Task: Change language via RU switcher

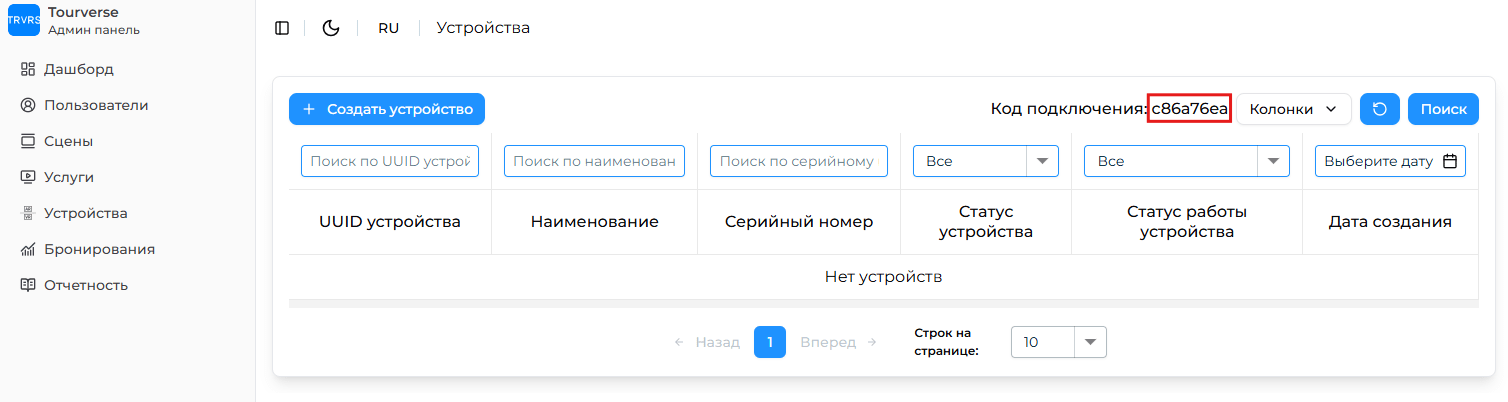Action: point(388,28)
